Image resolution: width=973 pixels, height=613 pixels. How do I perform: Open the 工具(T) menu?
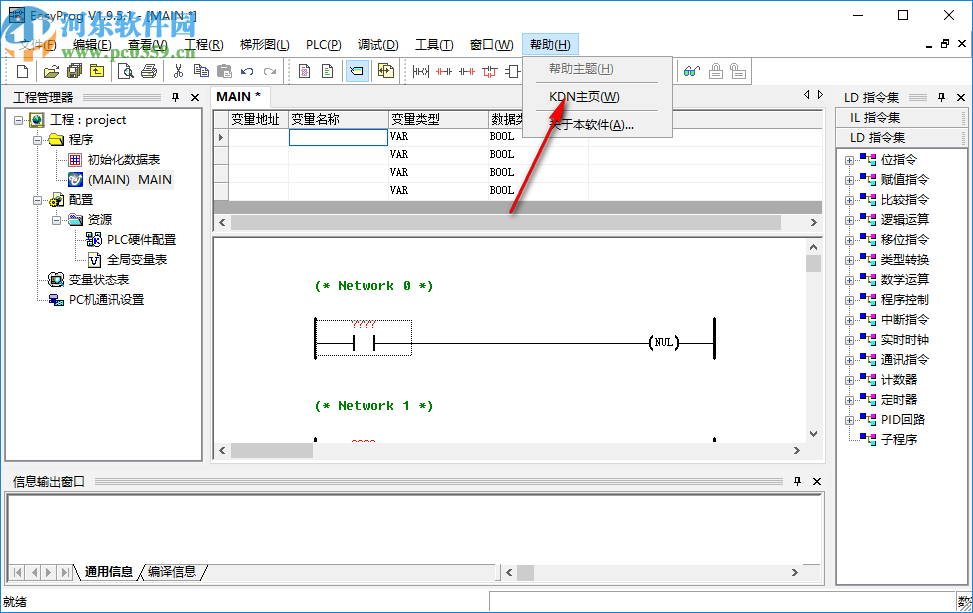coord(434,45)
